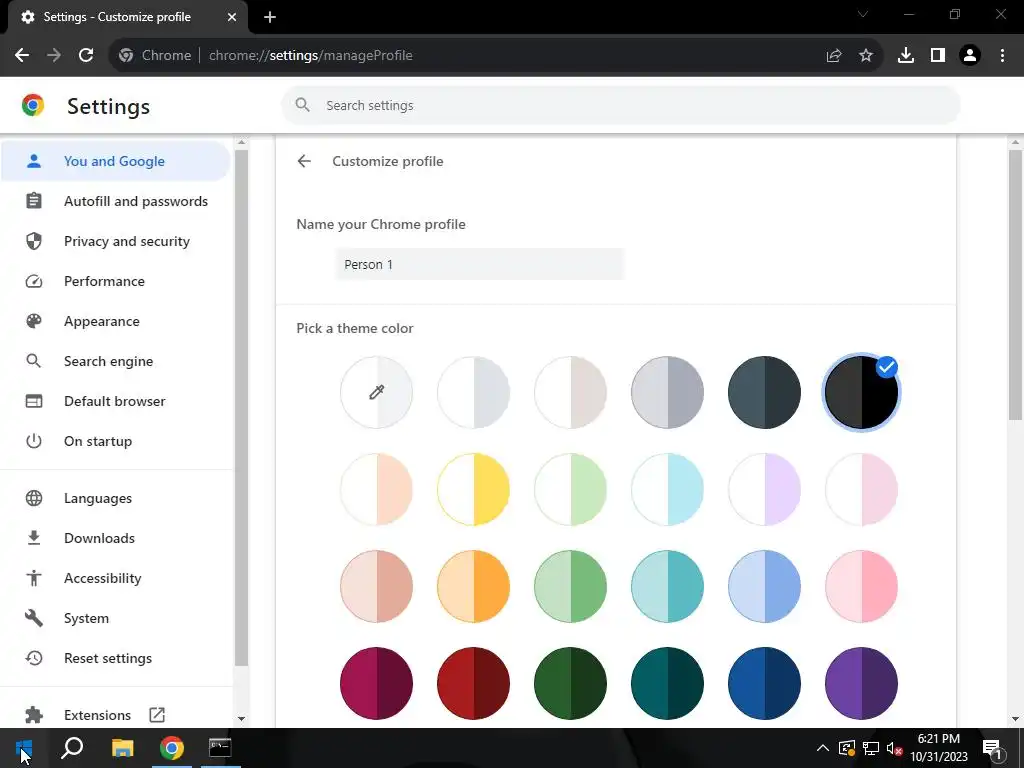Show hidden system tray icons

coord(823,748)
